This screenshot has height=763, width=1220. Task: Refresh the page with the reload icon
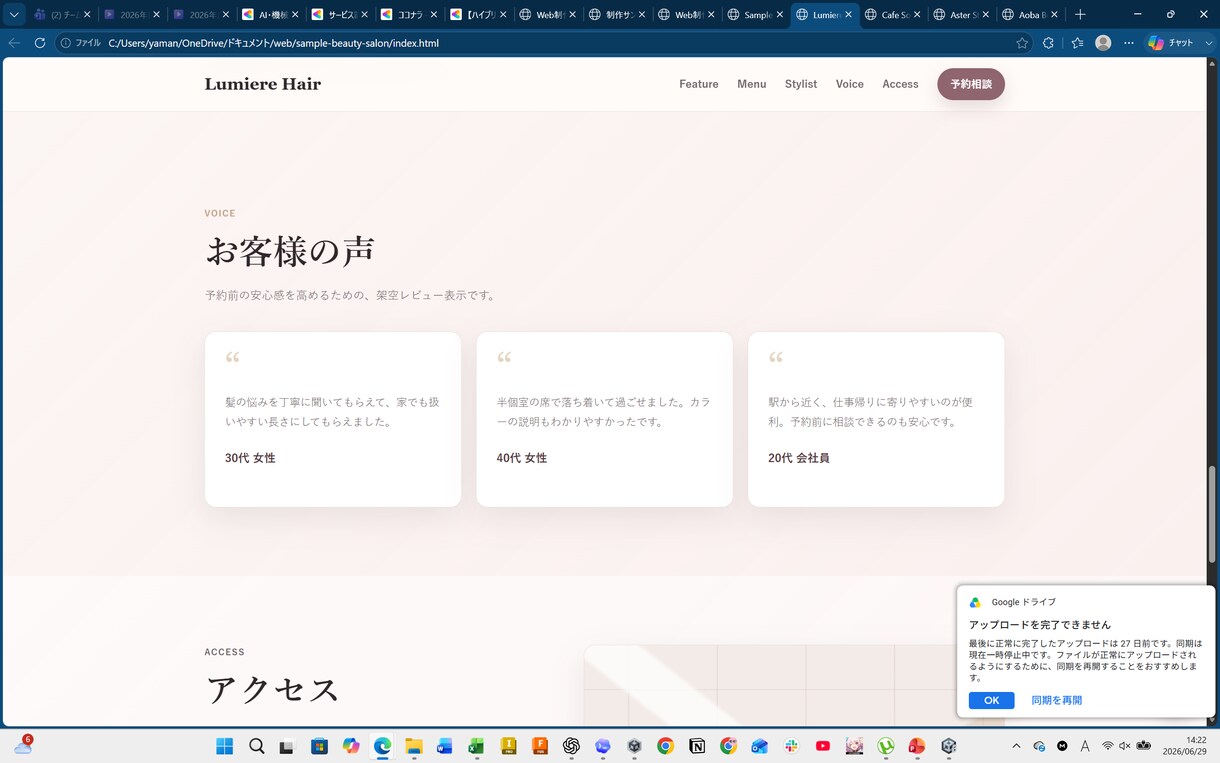point(40,43)
